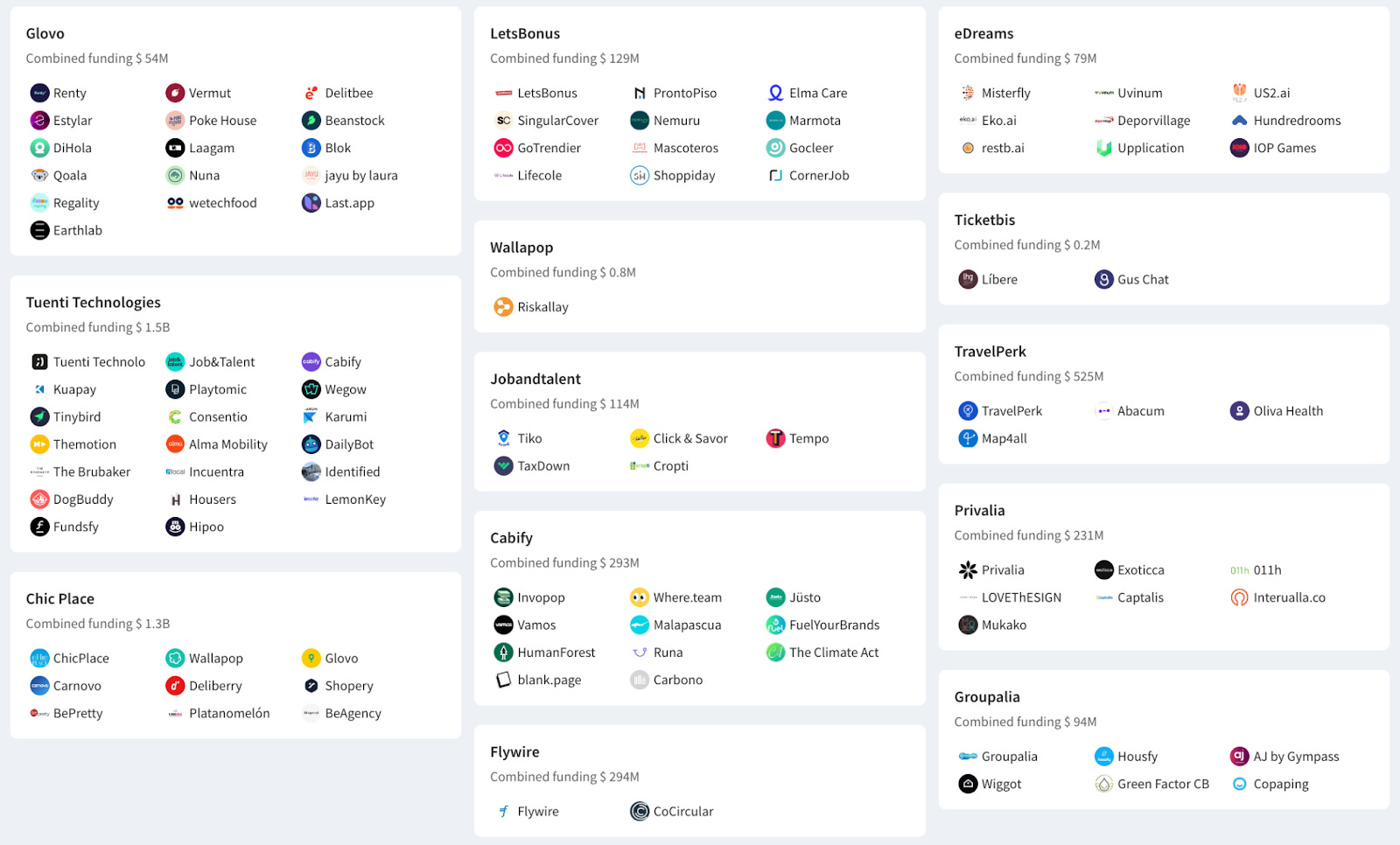Open the eDreams card heading
The image size is (1400, 845).
(984, 34)
